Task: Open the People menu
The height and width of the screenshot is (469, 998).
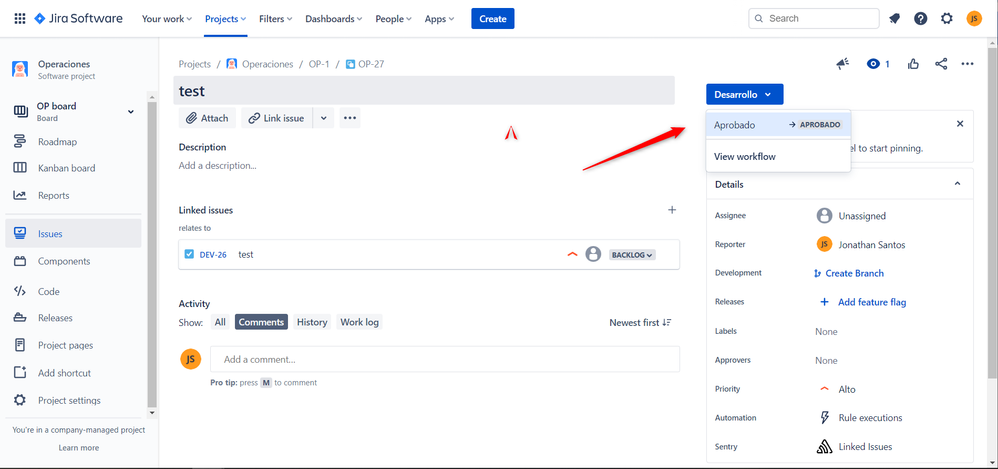Action: click(x=393, y=18)
